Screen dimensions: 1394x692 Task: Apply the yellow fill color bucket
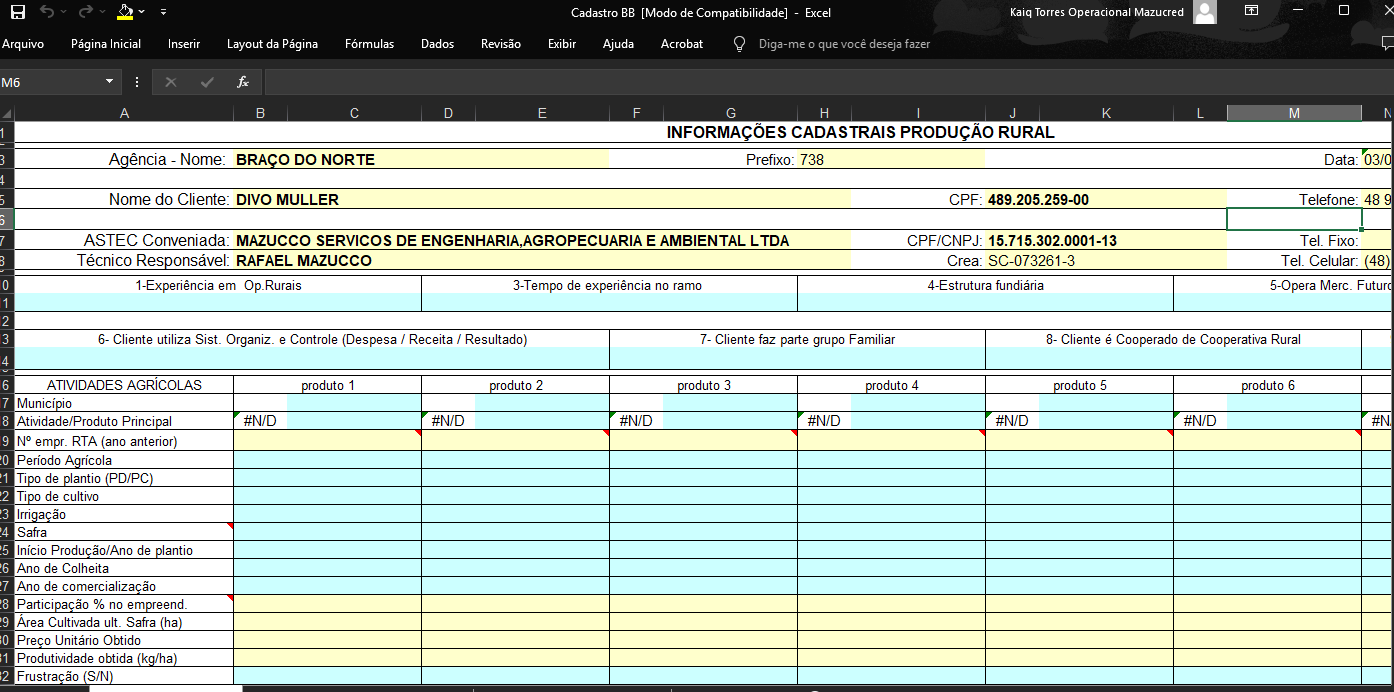coord(124,12)
